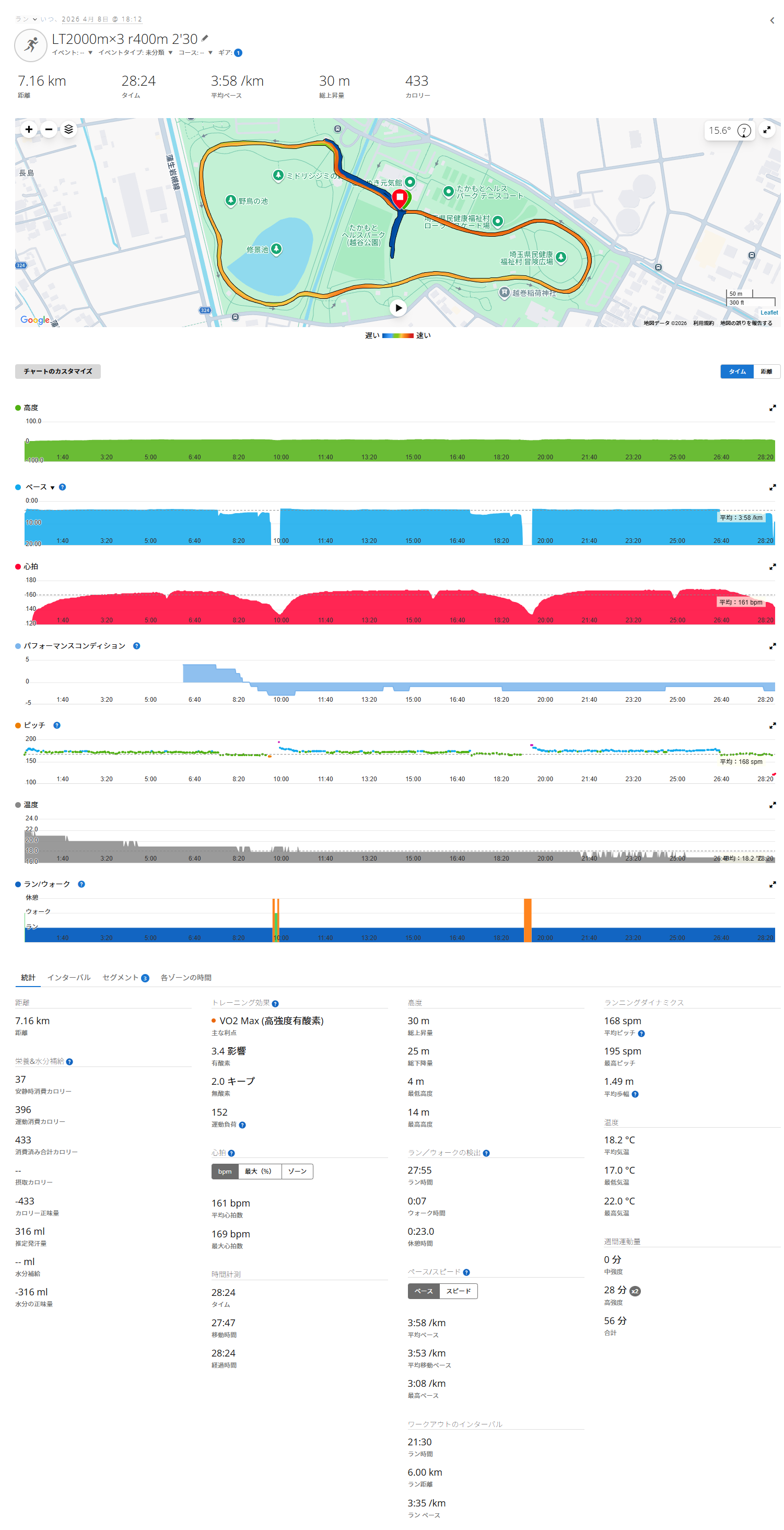Expand the map to fullscreen
This screenshot has width=784, height=1530.
767,130
